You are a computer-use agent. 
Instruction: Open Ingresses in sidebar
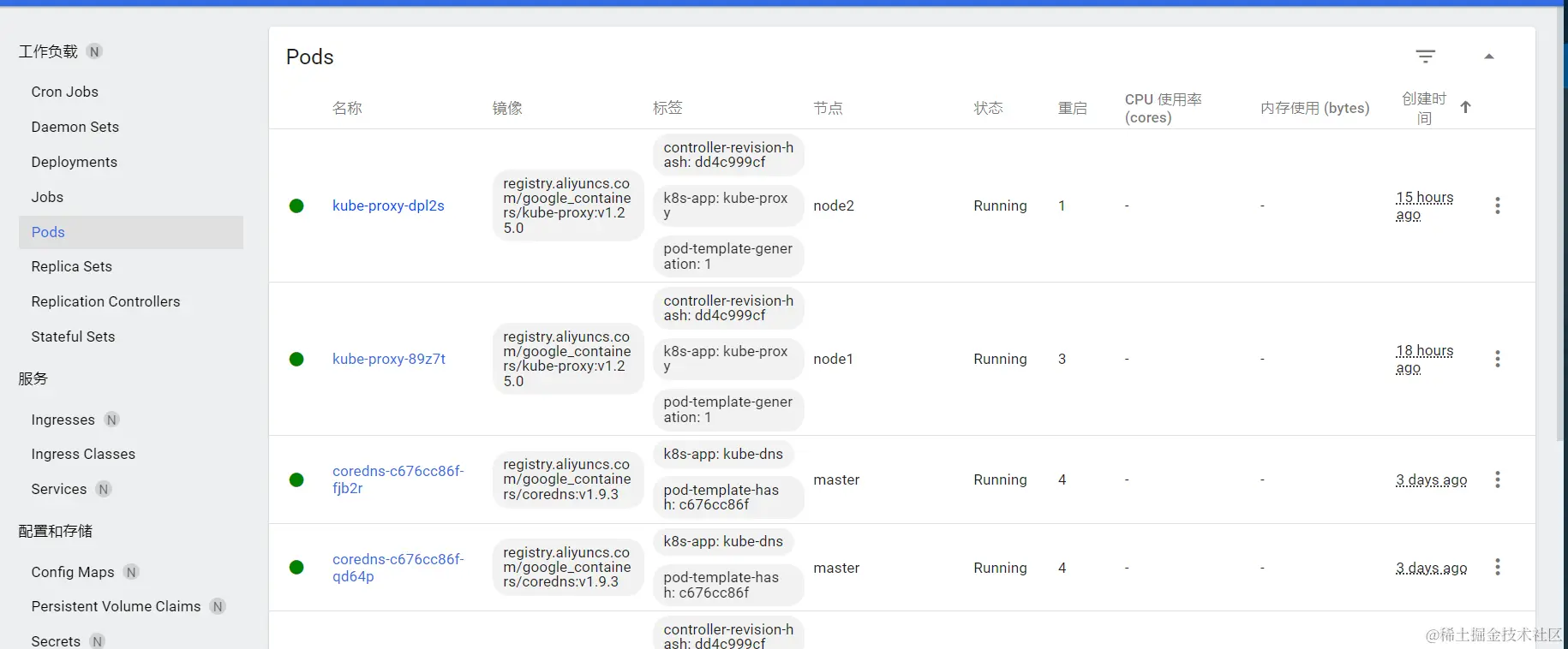point(63,420)
